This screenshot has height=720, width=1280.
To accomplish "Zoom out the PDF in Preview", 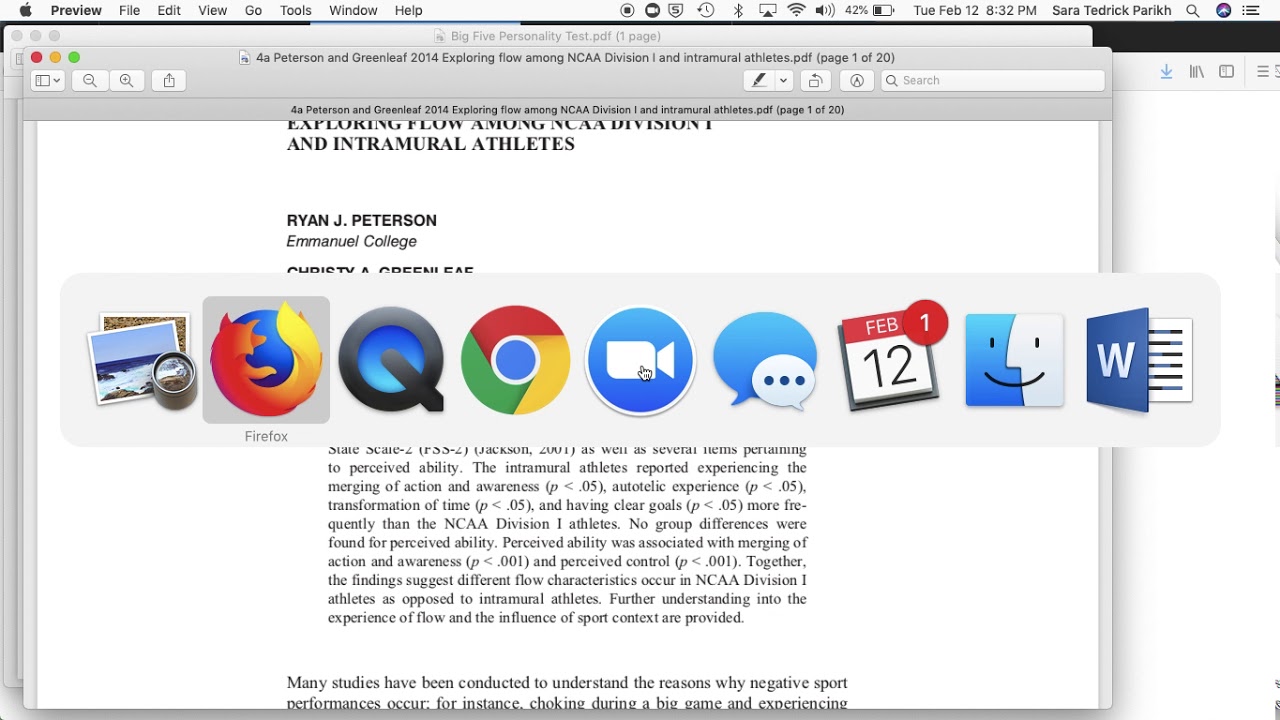I will tap(90, 81).
